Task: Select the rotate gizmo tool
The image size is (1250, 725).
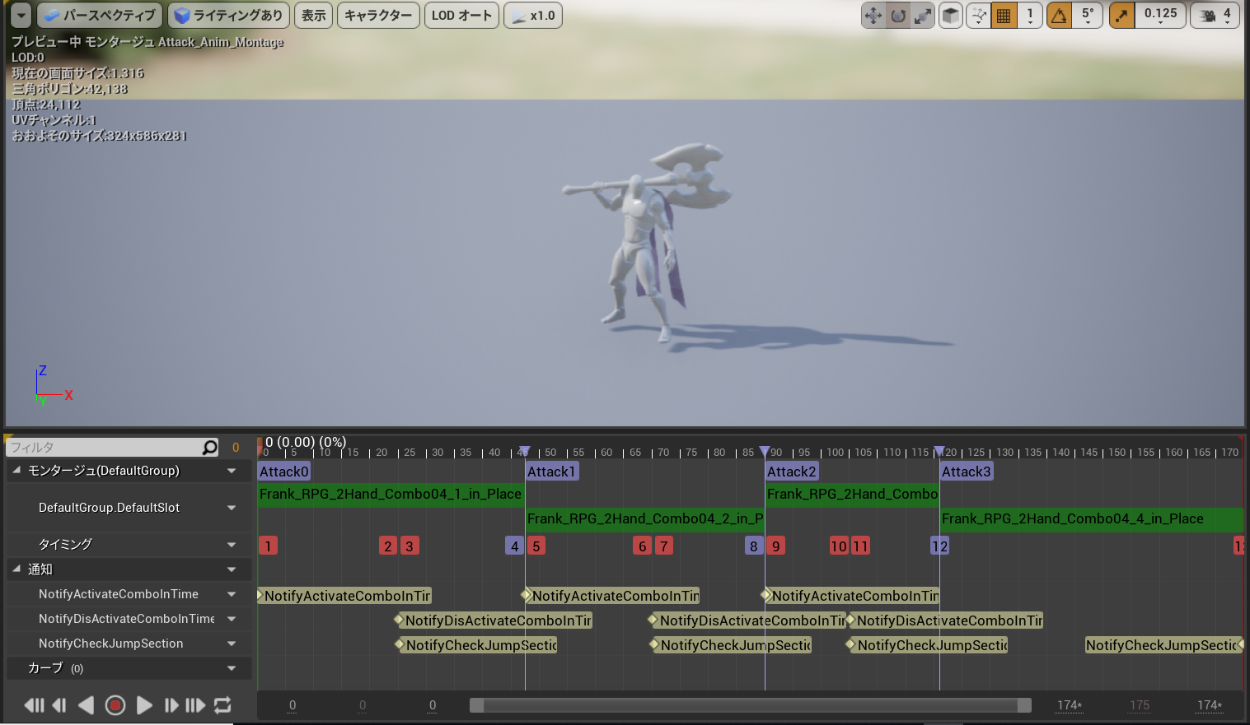Action: coord(898,16)
